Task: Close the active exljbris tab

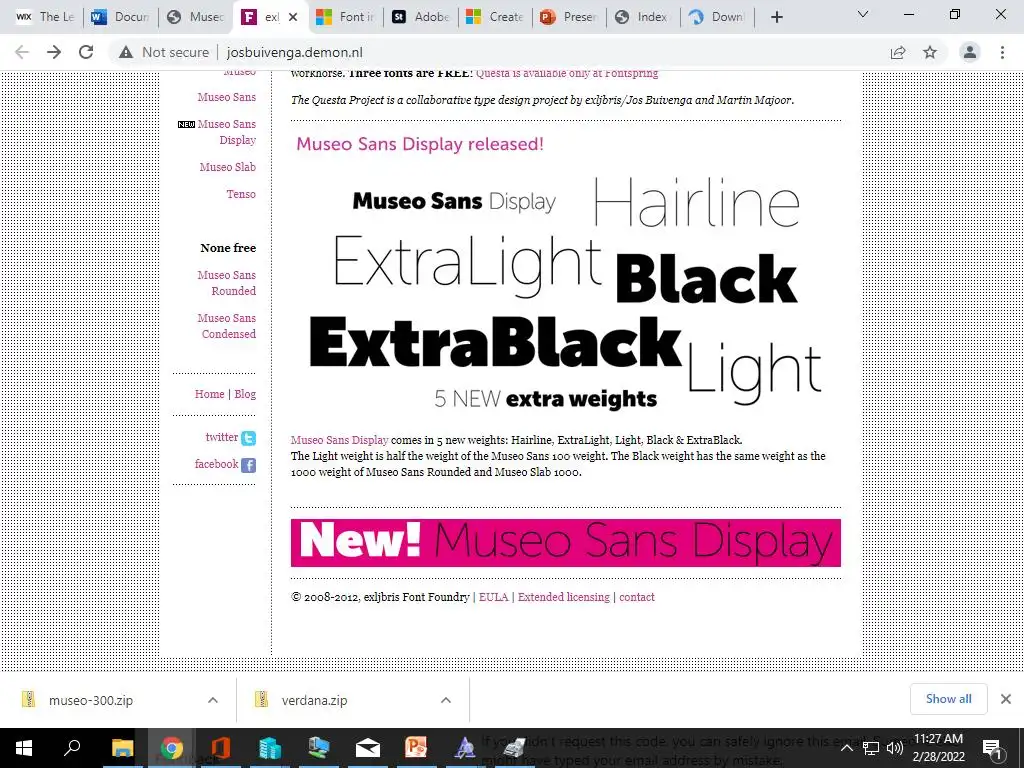Action: point(293,17)
